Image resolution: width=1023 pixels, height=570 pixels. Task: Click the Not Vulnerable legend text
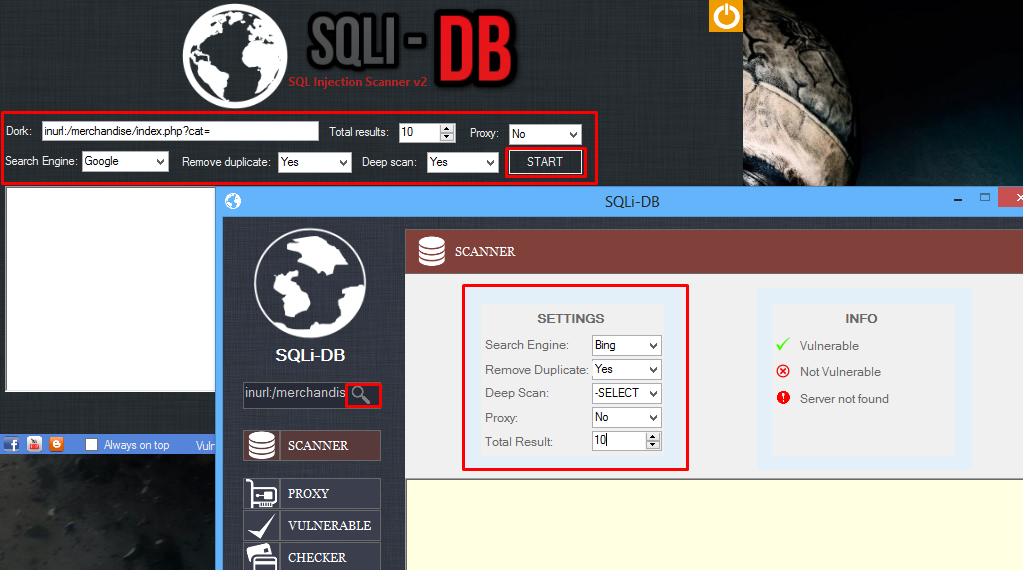pos(840,372)
